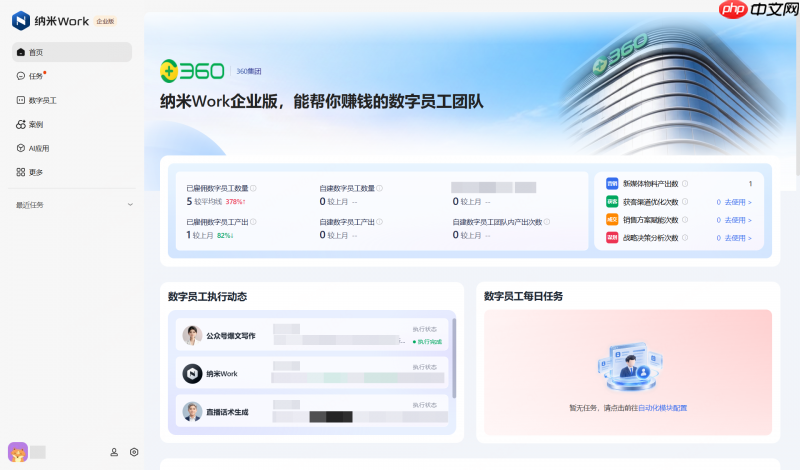Click 去使用 for 销售方案赋能次数

click(x=738, y=220)
